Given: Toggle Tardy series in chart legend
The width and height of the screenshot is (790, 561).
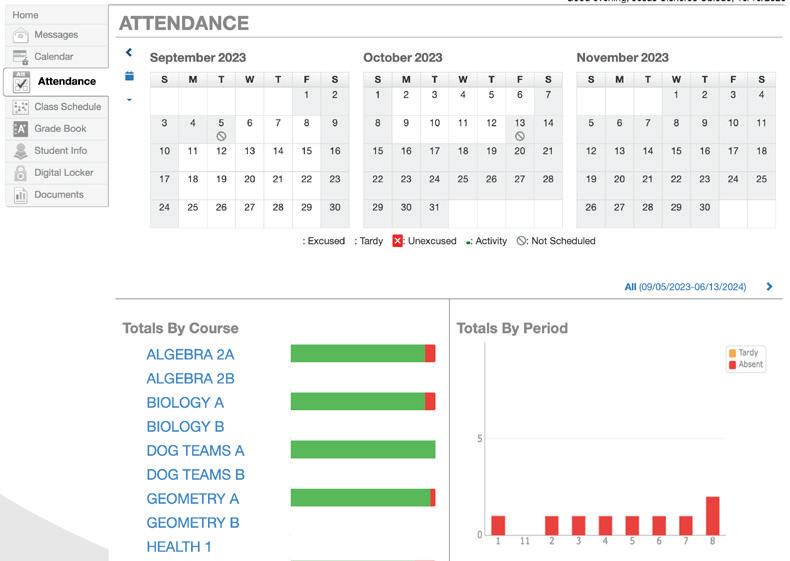Looking at the screenshot, I should tap(744, 353).
